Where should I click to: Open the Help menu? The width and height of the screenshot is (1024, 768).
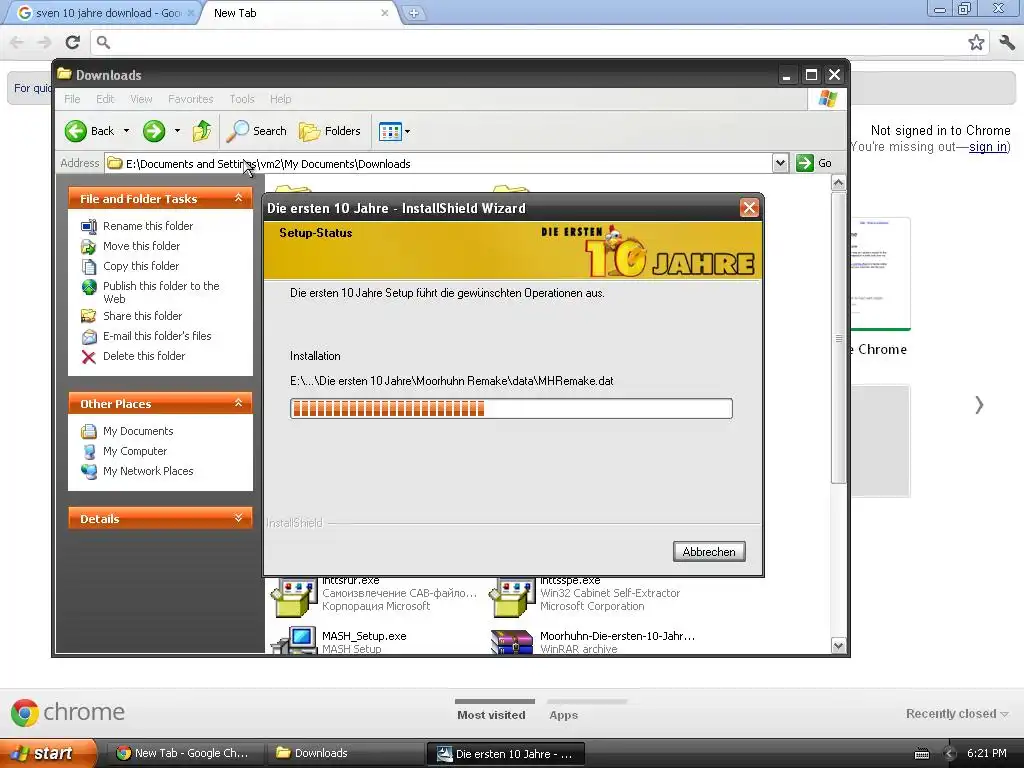click(281, 99)
